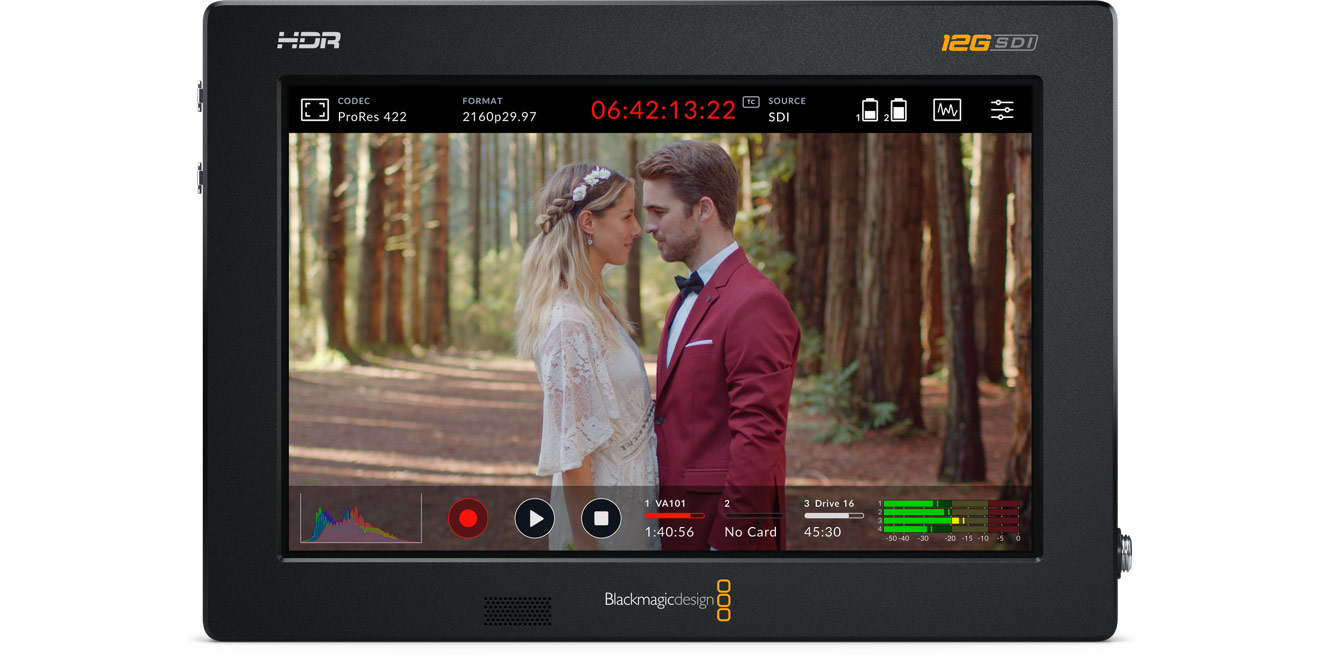
Task: Tap the VA101 storage capacity bar
Action: 678,515
